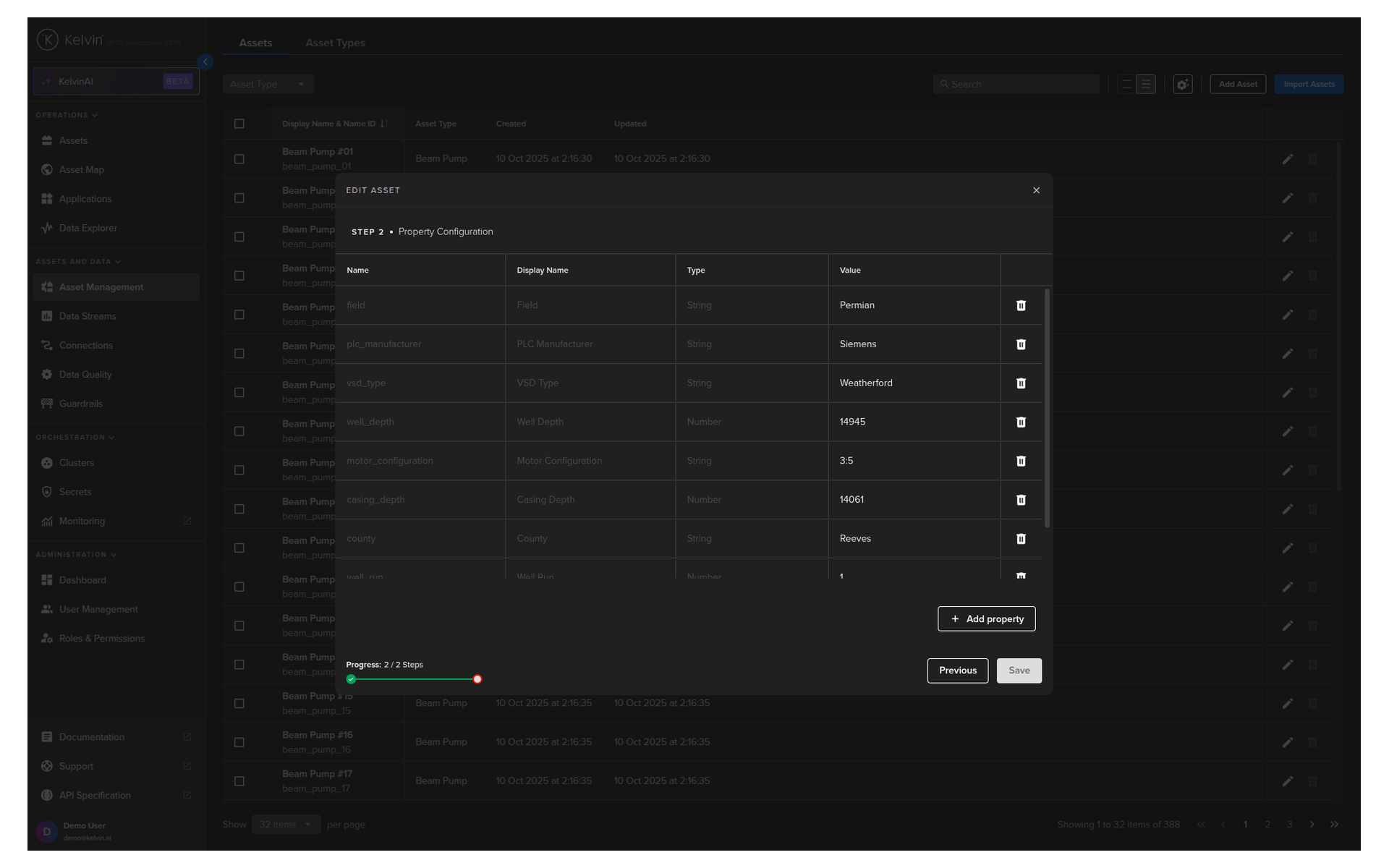The width and height of the screenshot is (1389, 868).
Task: Click the Add property button
Action: click(986, 619)
